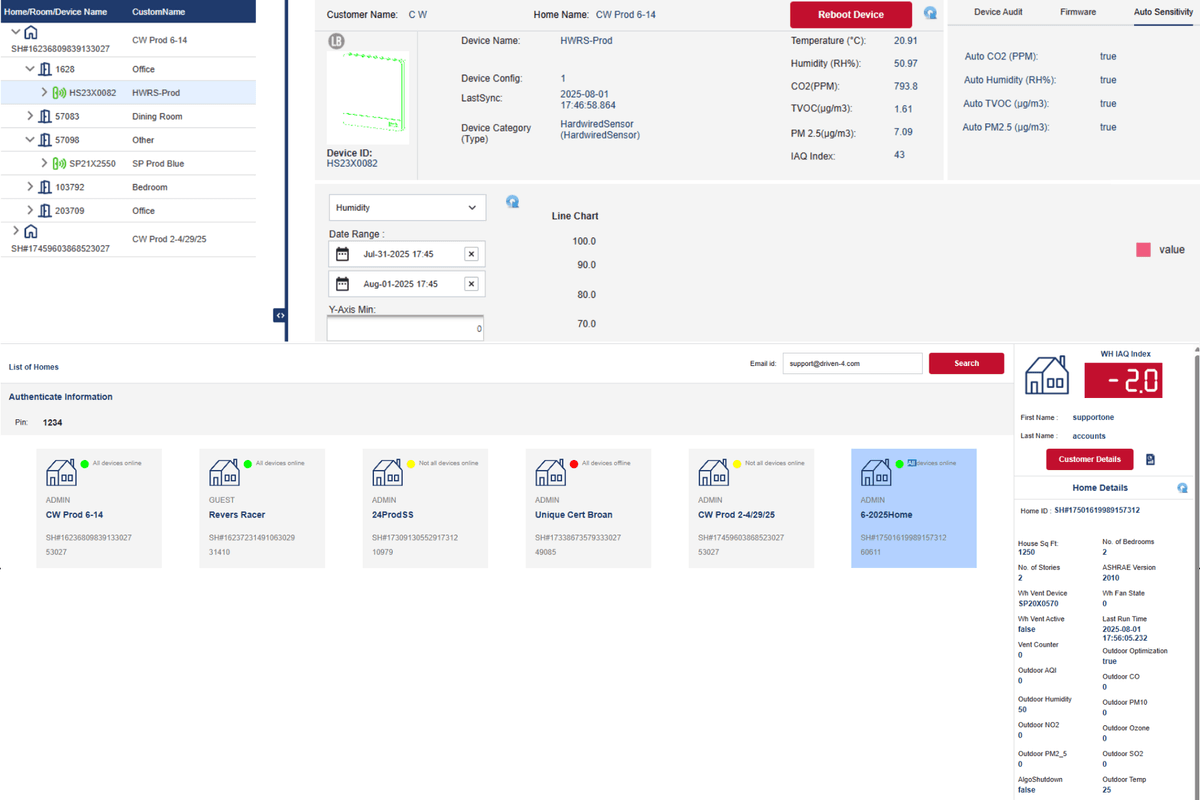Click the Auto CO2 (PPM) true value
Viewport: 1200px width, 800px height.
[x=1108, y=57]
